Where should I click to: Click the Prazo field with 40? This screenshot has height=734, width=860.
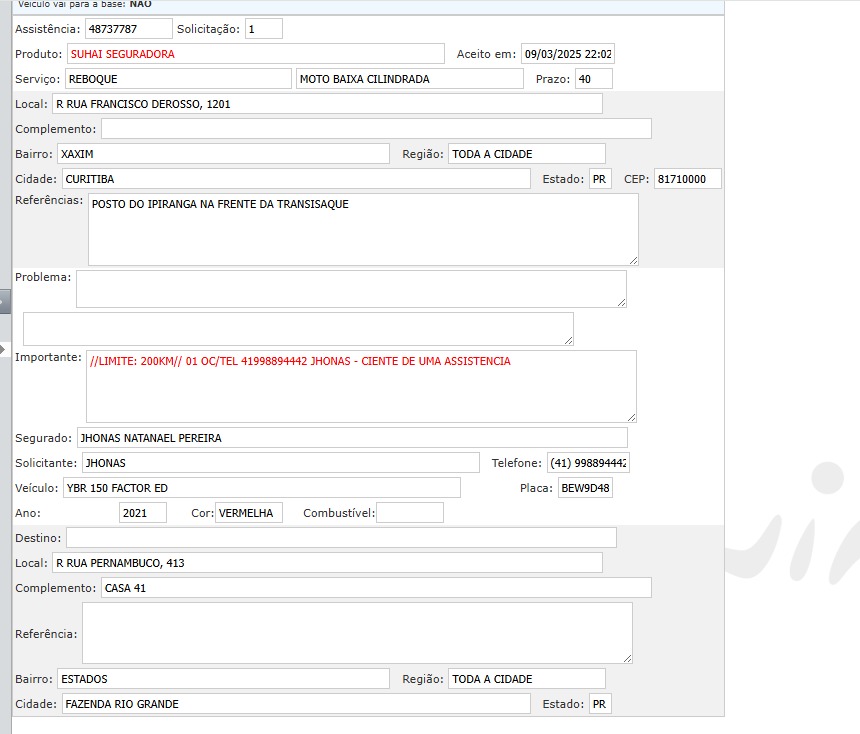click(x=593, y=79)
